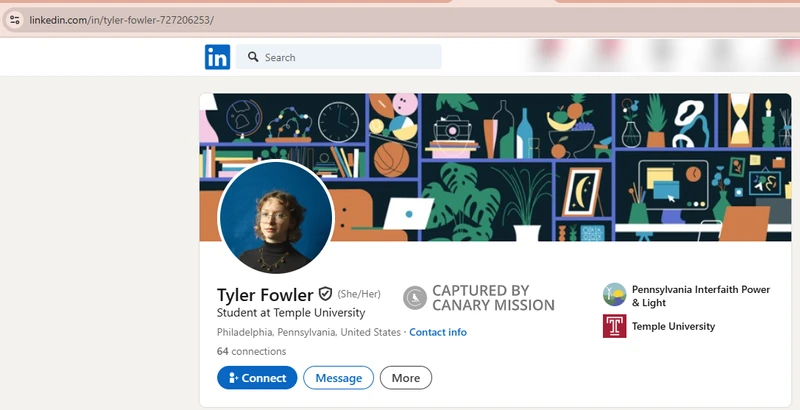Click the search magnifier icon
The width and height of the screenshot is (800, 410).
pyautogui.click(x=253, y=57)
